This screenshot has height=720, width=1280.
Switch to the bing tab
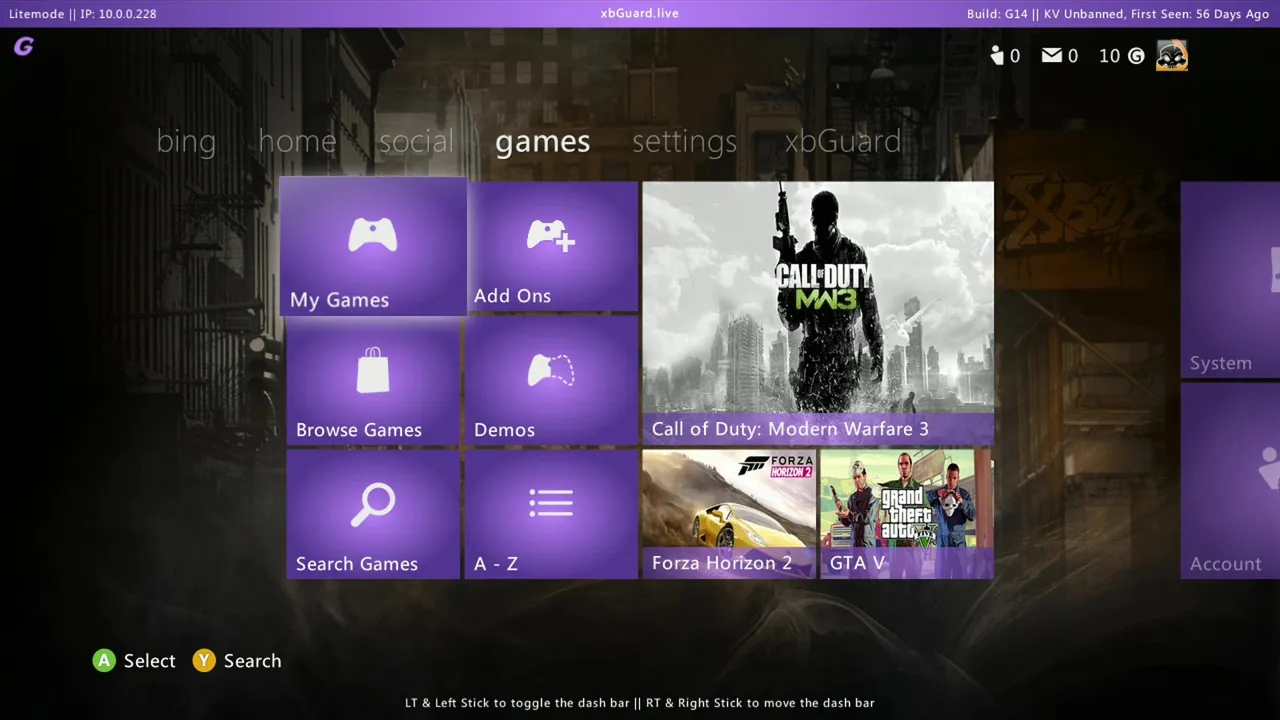tap(186, 142)
